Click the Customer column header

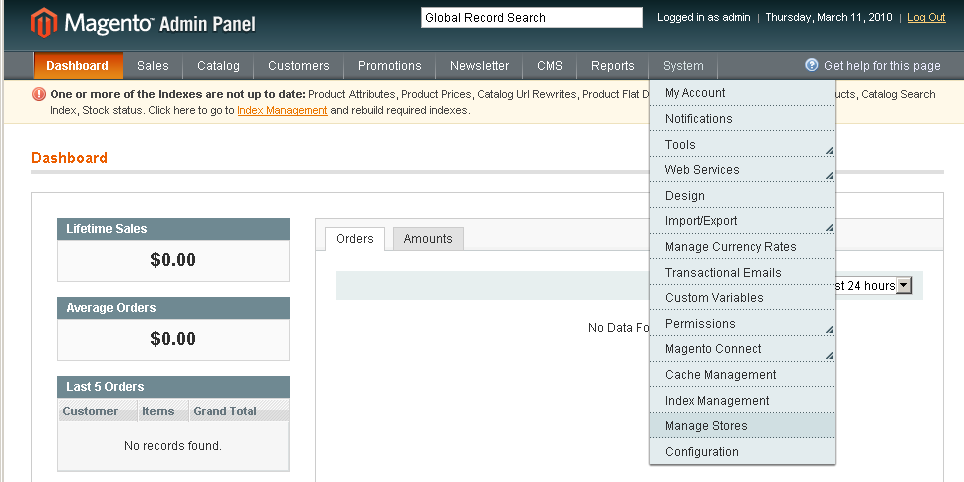(x=98, y=411)
